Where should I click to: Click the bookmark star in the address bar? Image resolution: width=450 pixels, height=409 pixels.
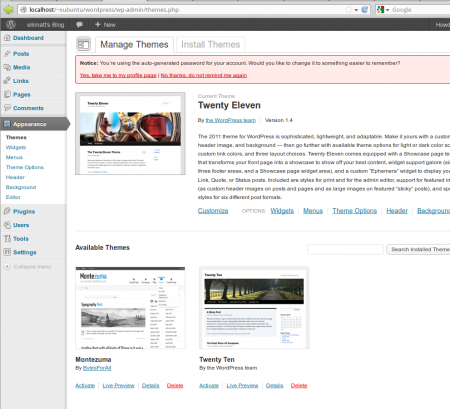coord(349,10)
